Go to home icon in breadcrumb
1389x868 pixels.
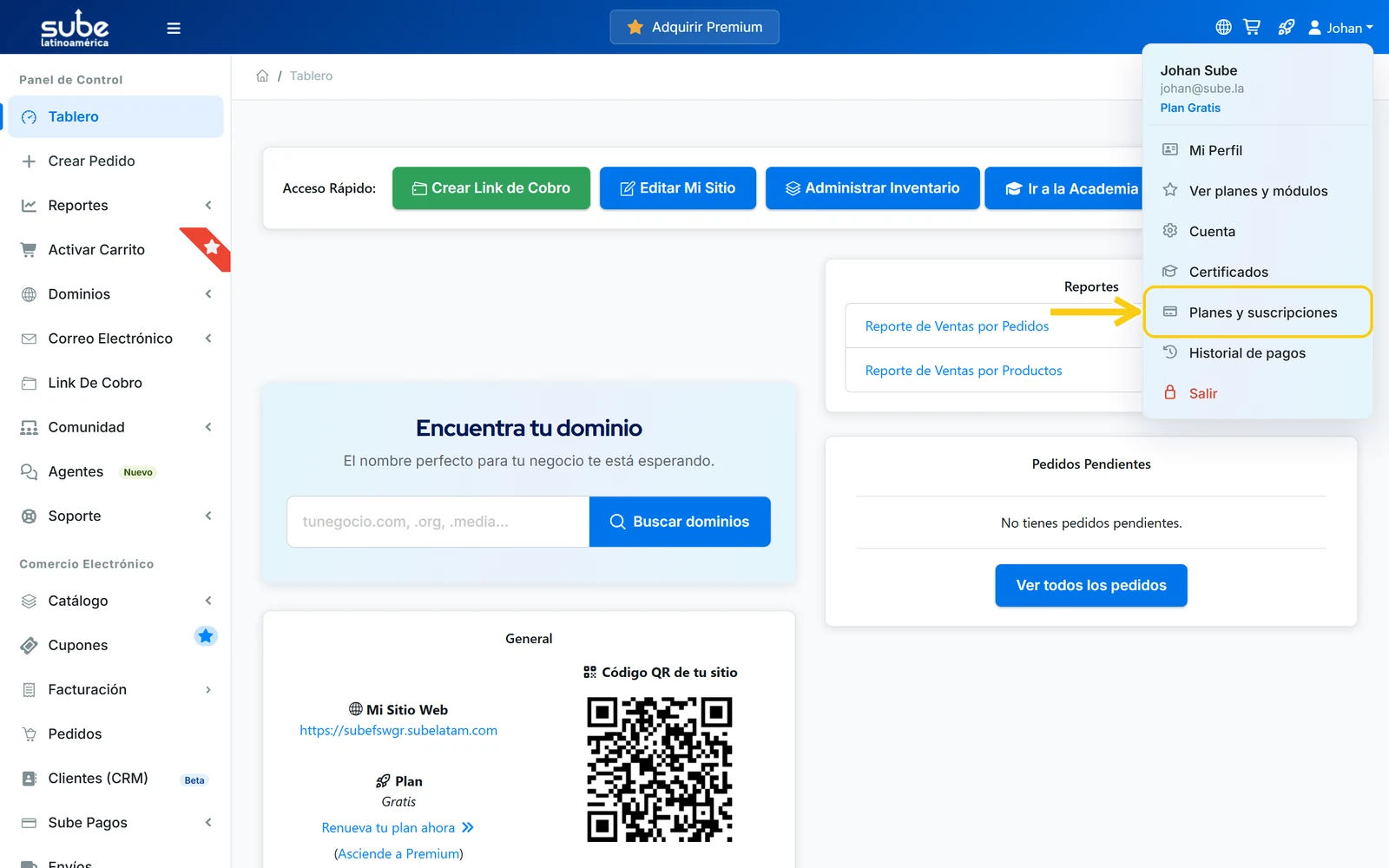[262, 76]
